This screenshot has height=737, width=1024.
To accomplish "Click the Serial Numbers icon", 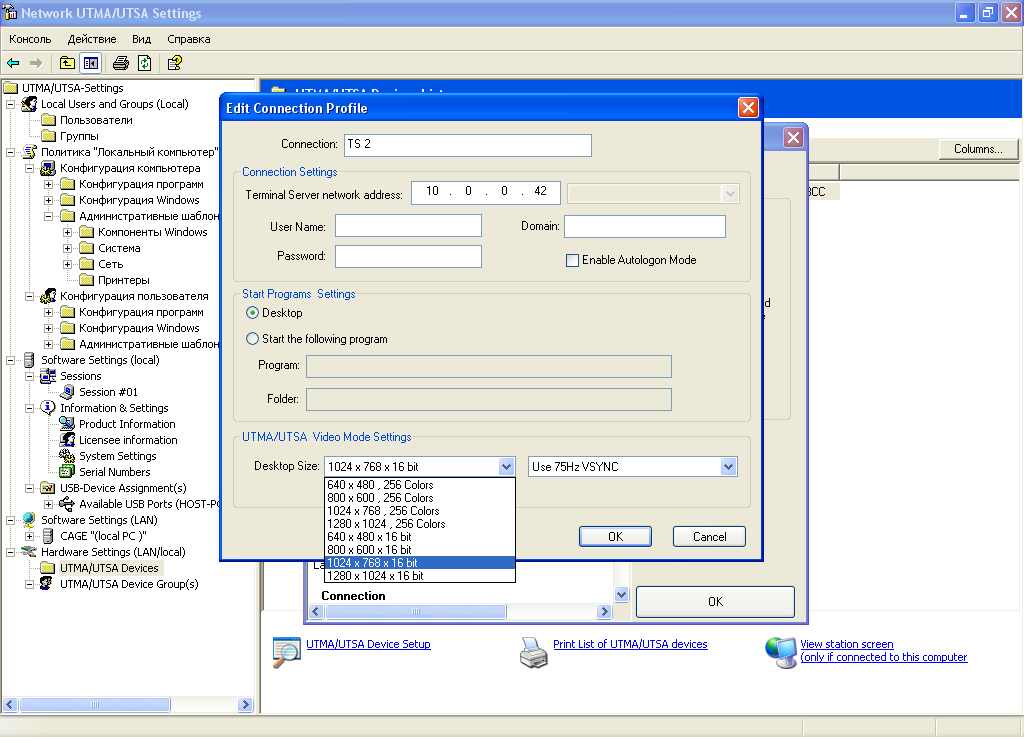I will [x=67, y=472].
